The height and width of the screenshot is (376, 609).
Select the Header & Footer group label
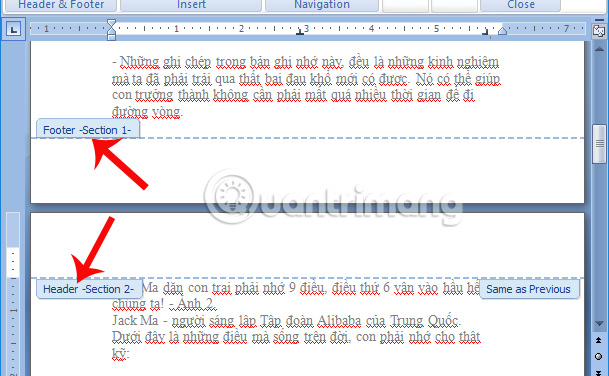click(61, 5)
